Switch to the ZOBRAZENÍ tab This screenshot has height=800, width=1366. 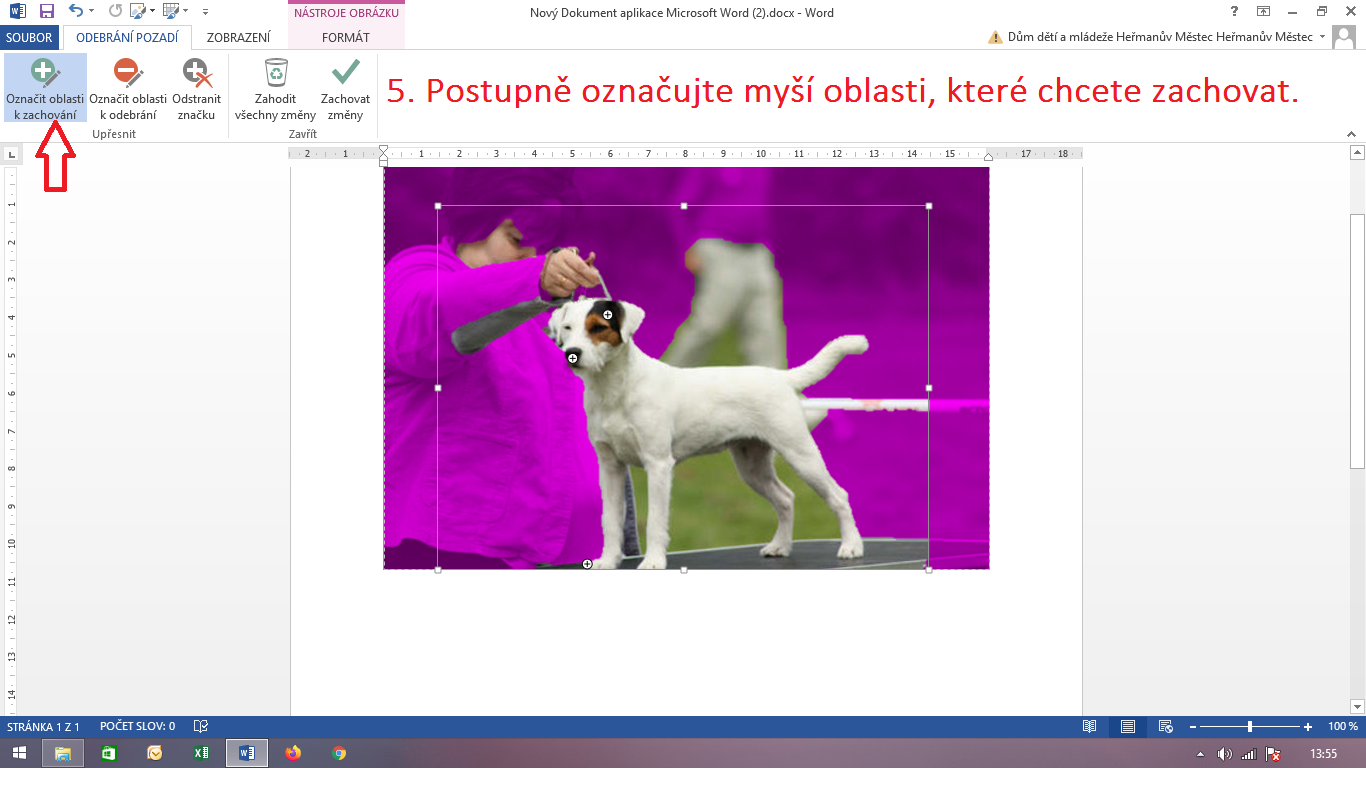(x=238, y=37)
